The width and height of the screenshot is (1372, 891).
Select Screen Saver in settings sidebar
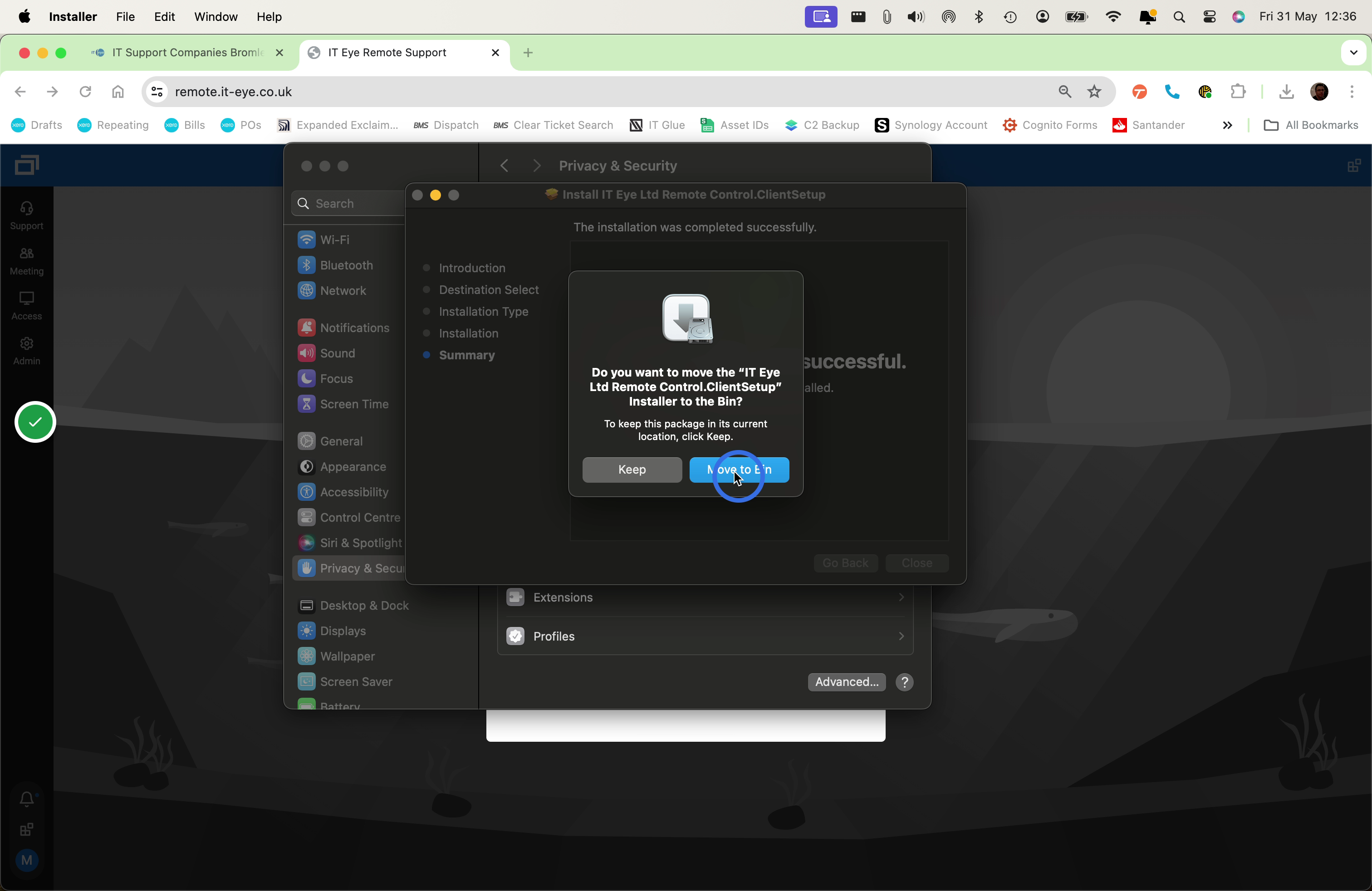click(381, 681)
